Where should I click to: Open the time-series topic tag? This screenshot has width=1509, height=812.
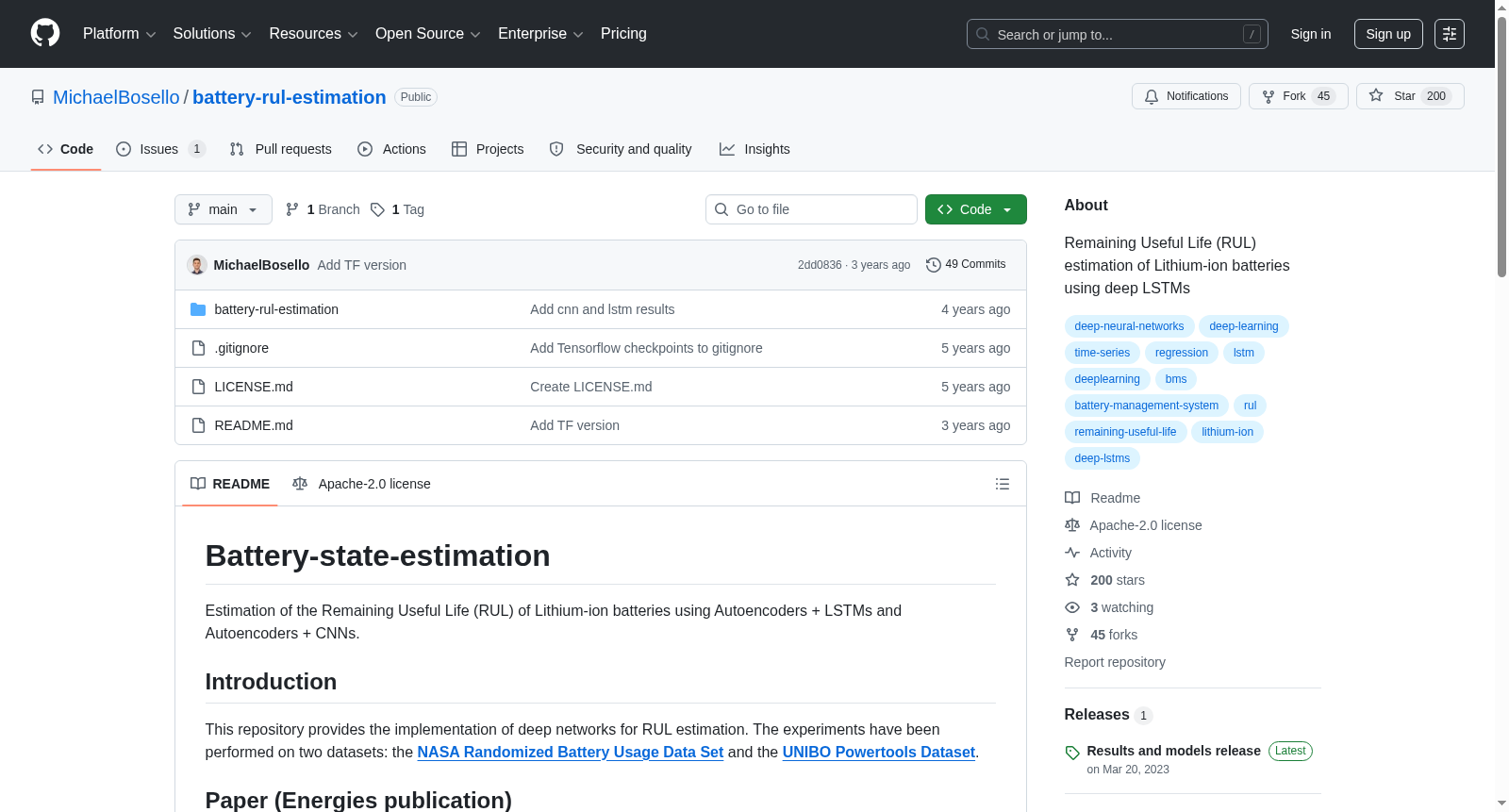click(x=1102, y=353)
